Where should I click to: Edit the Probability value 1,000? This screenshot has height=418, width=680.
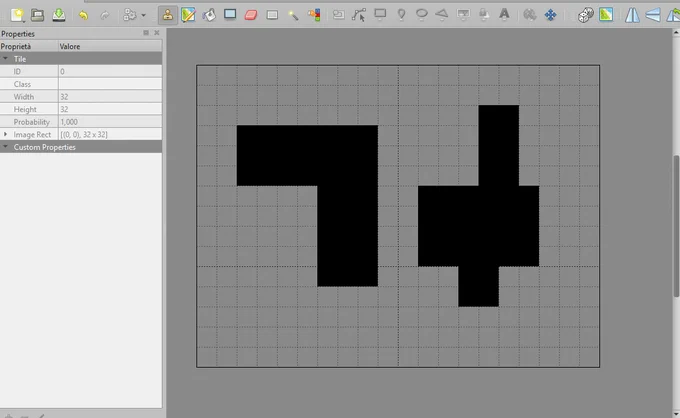[110, 122]
